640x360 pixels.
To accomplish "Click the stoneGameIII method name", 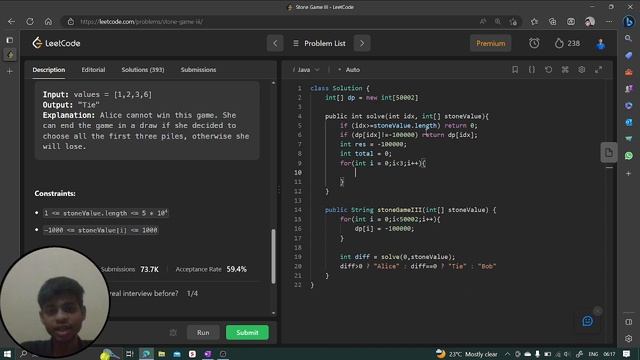I will point(399,210).
